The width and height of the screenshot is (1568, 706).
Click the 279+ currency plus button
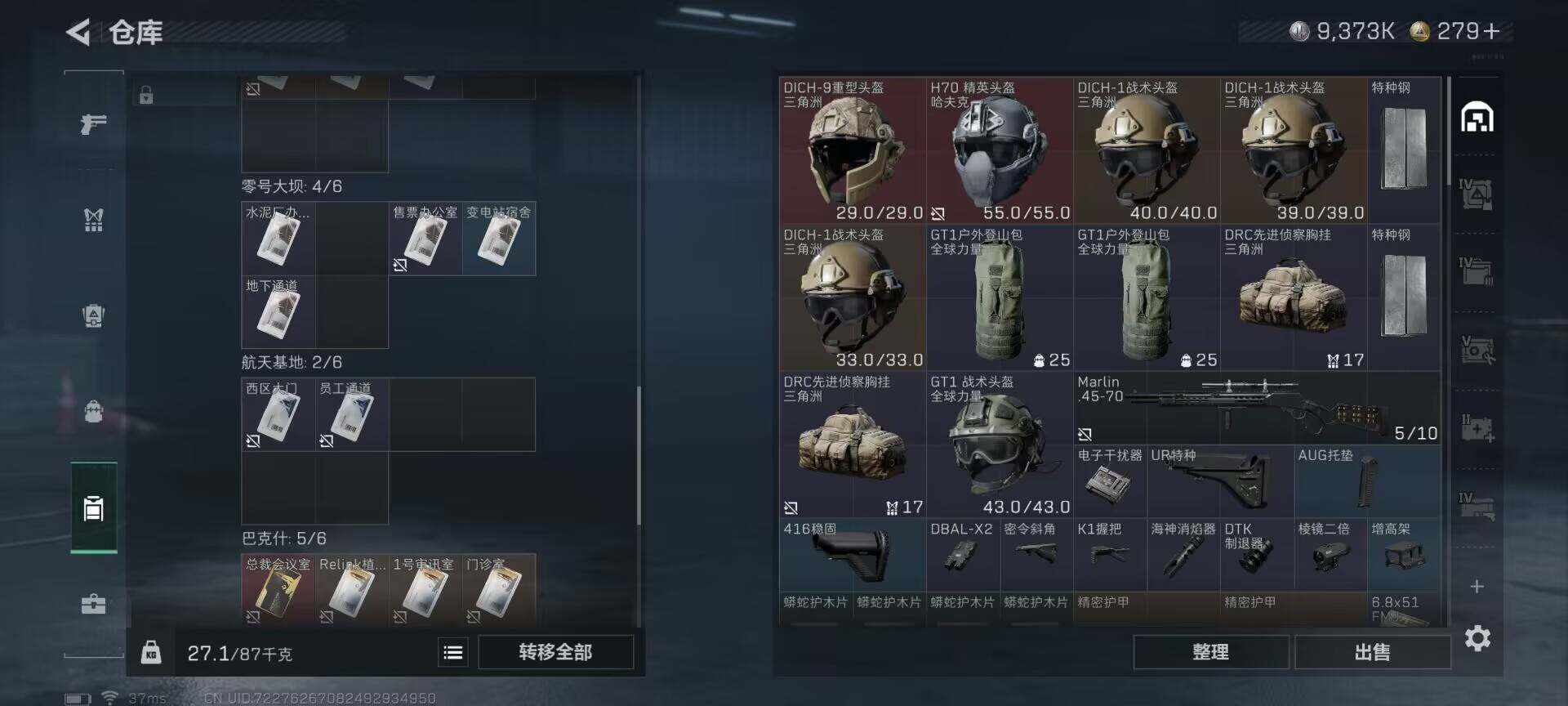(x=1491, y=31)
